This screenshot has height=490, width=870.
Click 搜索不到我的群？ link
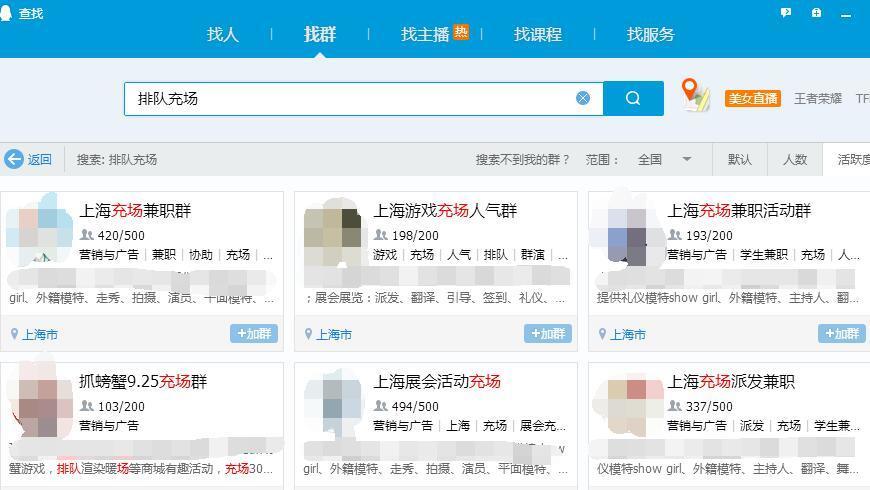(x=522, y=160)
